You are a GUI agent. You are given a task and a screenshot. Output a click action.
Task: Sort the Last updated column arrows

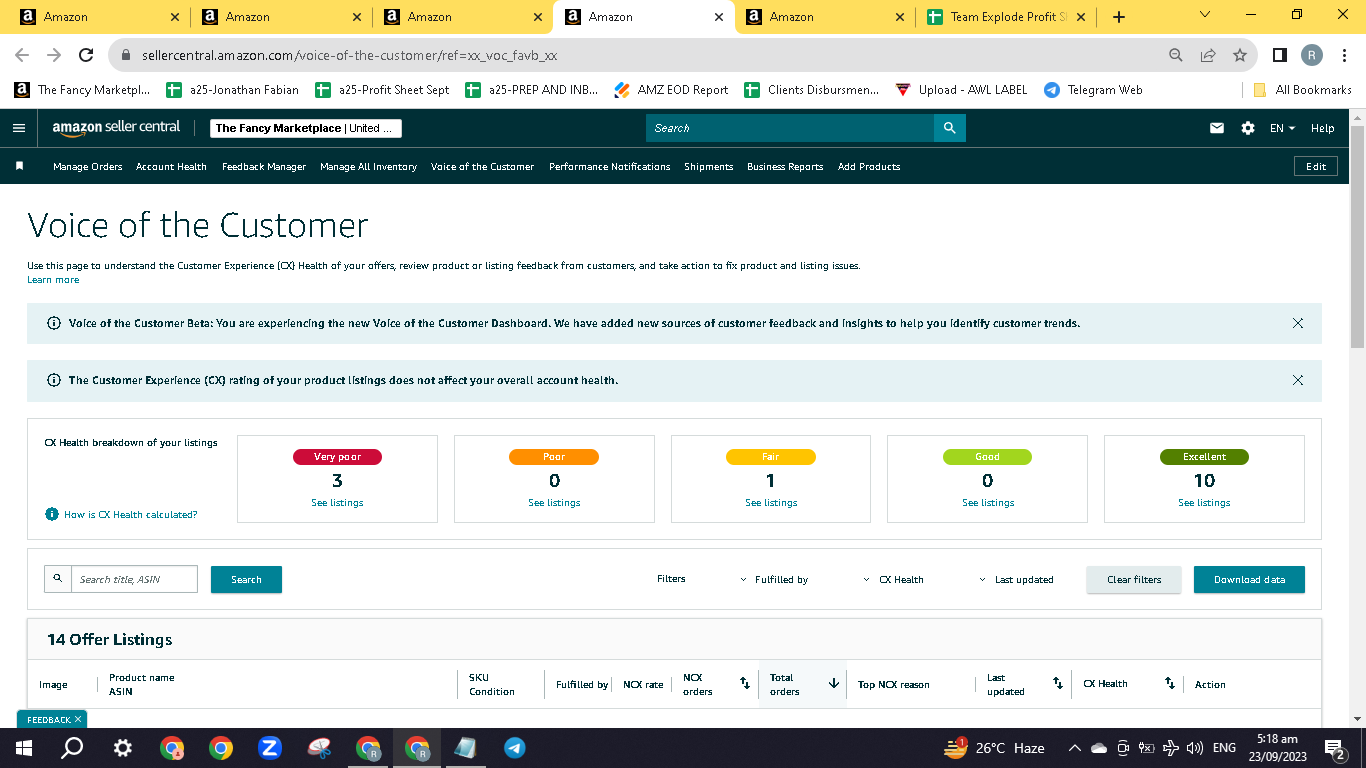point(1058,683)
